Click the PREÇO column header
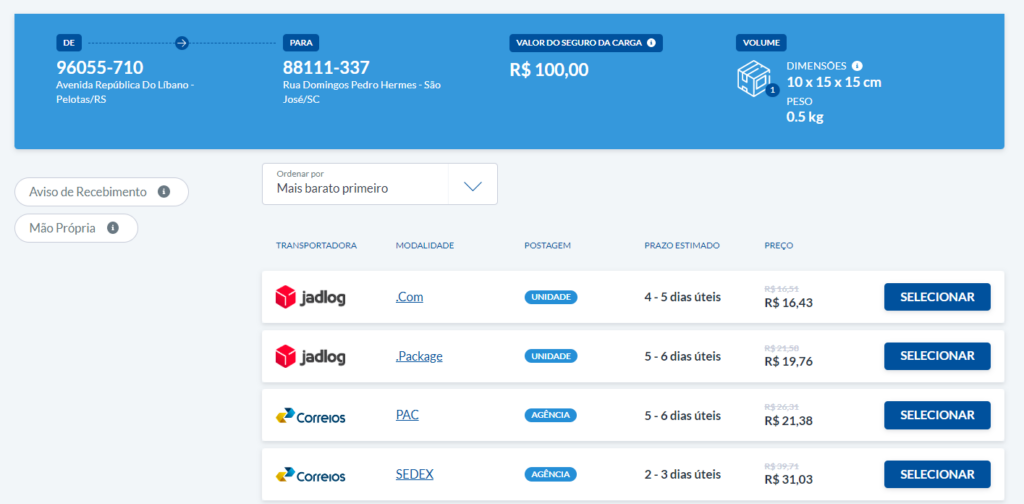Screen dimensions: 1024x504 tap(779, 245)
